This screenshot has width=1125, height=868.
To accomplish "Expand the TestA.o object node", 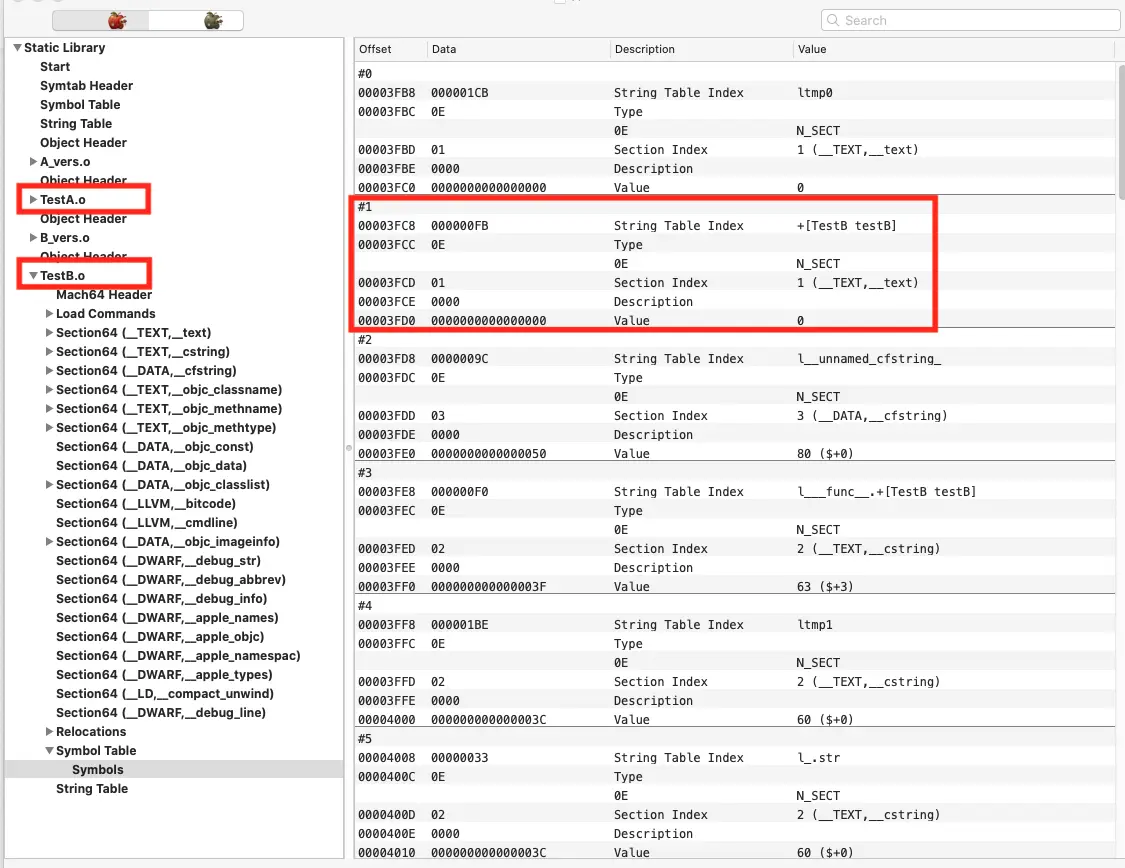I will click(x=34, y=200).
